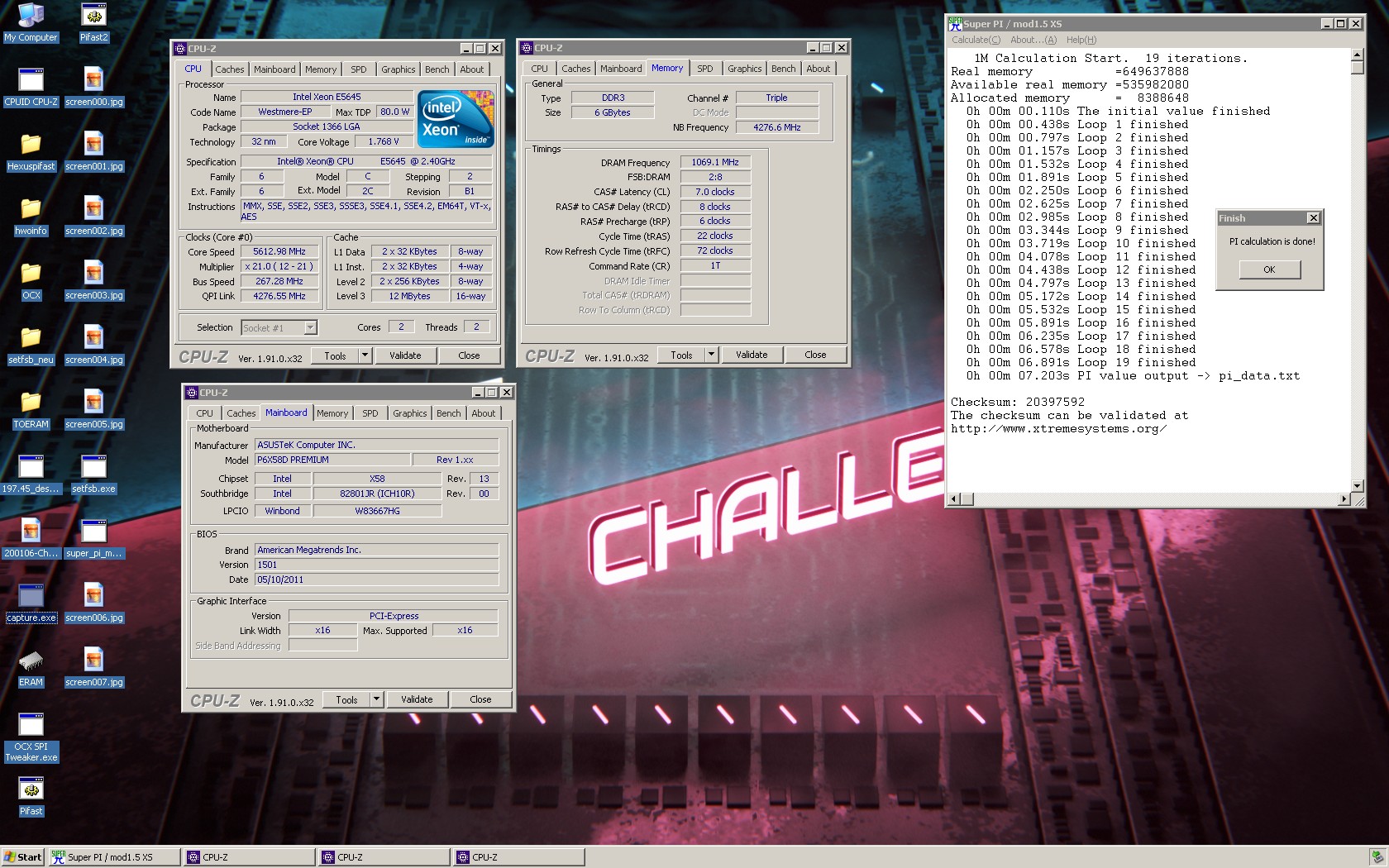Click Tools button in Memory CPU-Z window
Image resolution: width=1389 pixels, height=868 pixels.
[x=681, y=355]
